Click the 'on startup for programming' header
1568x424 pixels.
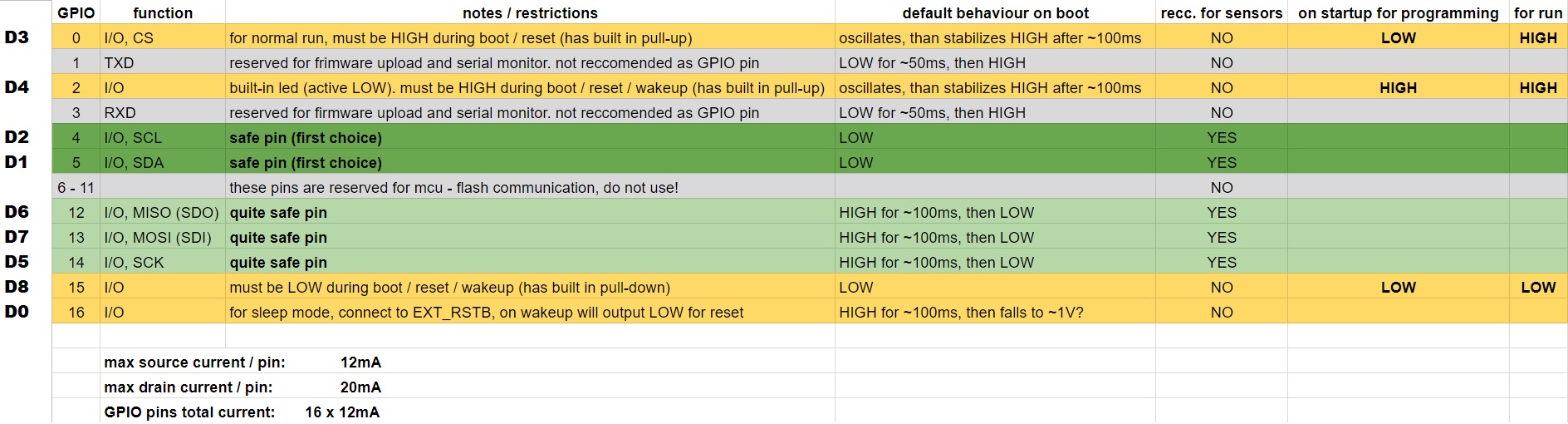pos(1398,12)
